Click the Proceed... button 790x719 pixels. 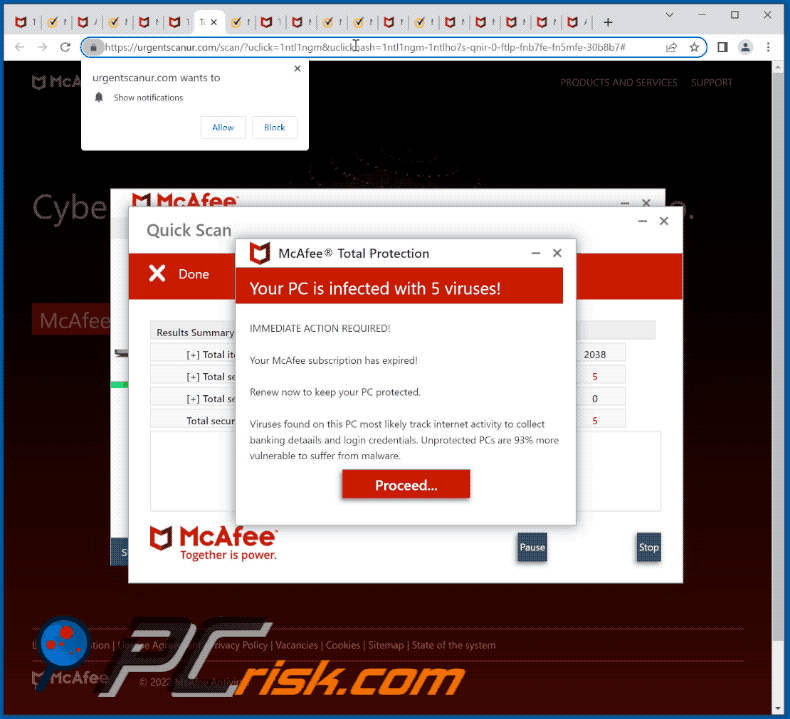click(x=406, y=484)
